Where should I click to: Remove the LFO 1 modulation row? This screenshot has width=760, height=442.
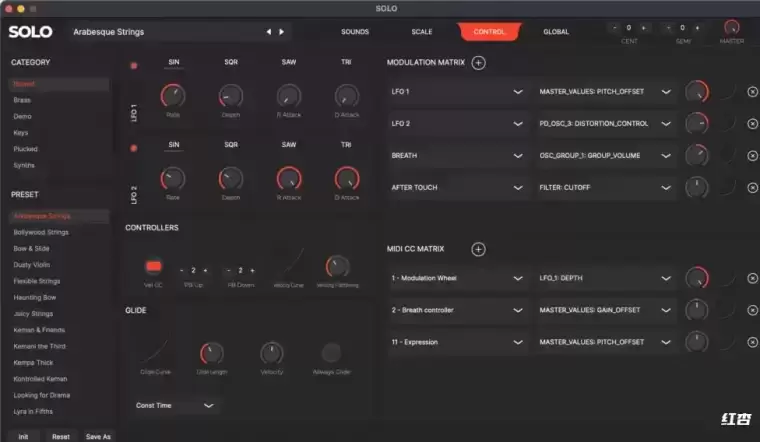(752, 92)
